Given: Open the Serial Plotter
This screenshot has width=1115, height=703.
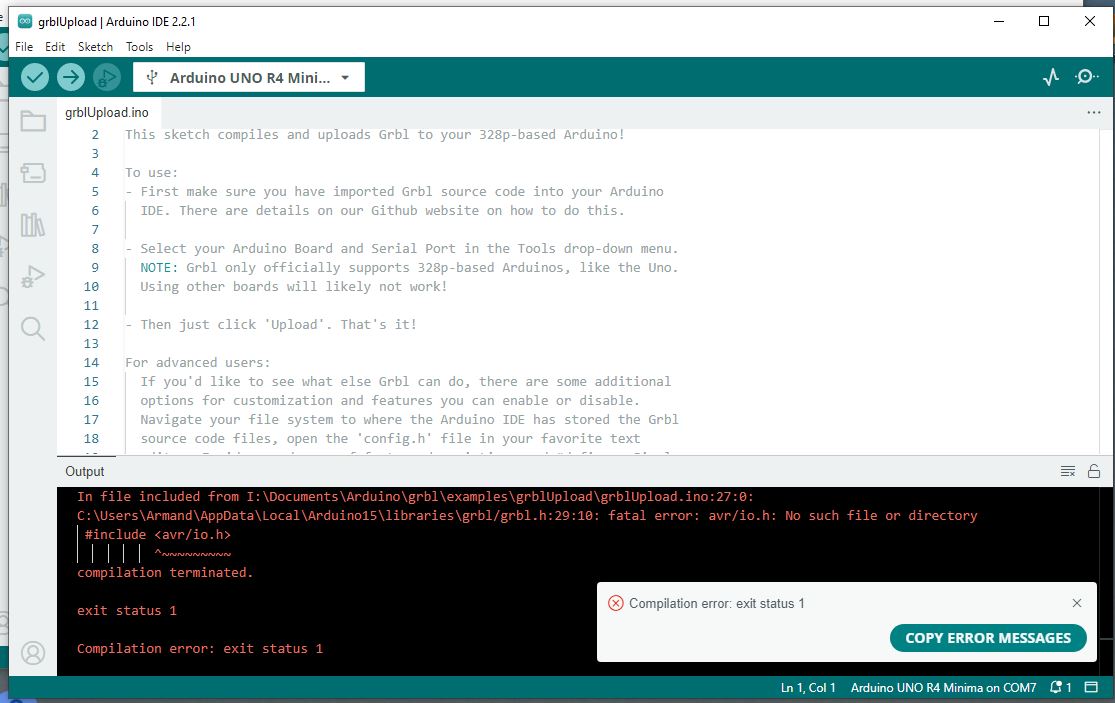Looking at the screenshot, I should 1051,77.
